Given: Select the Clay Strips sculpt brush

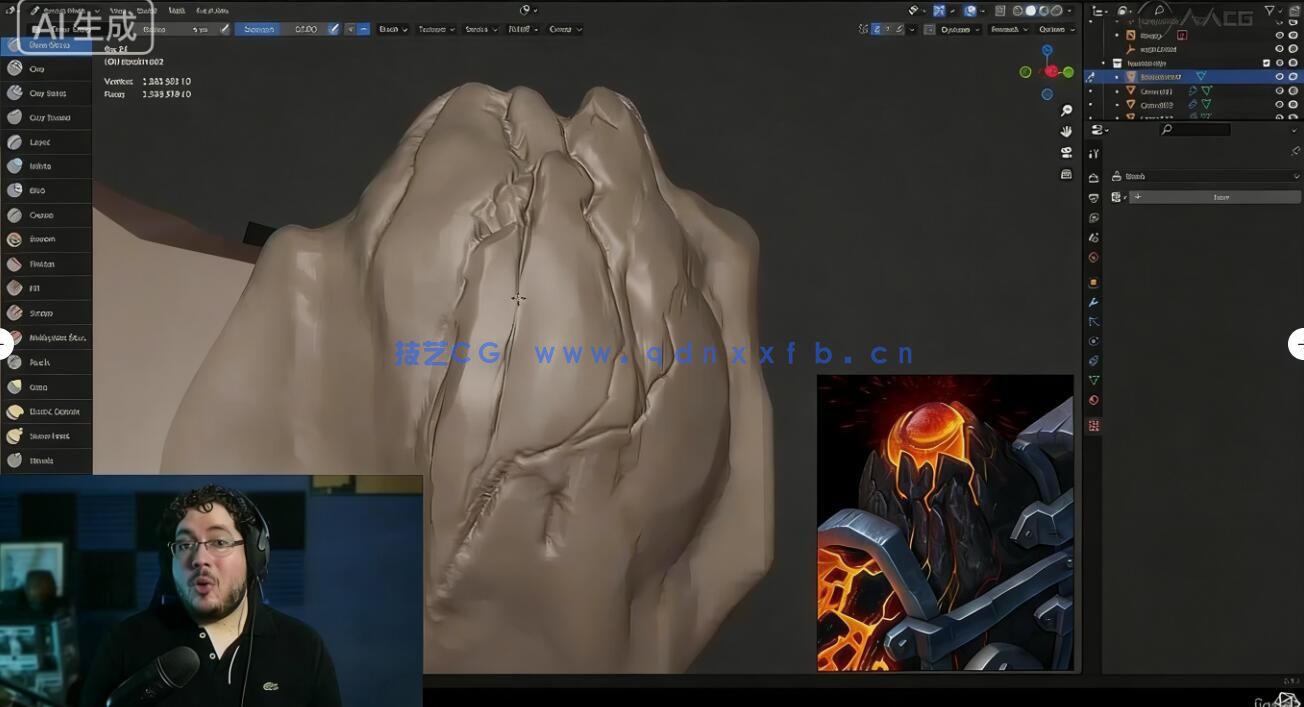Looking at the screenshot, I should 47,93.
